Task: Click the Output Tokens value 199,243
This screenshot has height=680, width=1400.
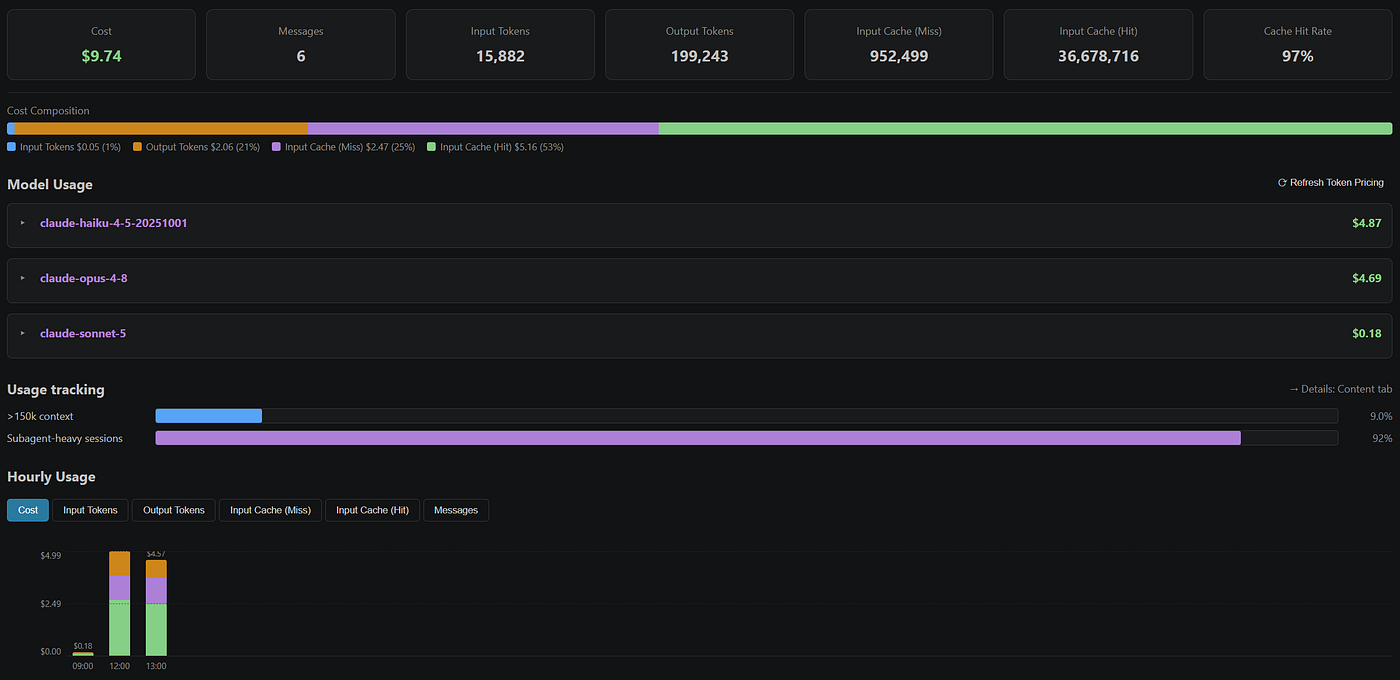Action: coord(699,56)
